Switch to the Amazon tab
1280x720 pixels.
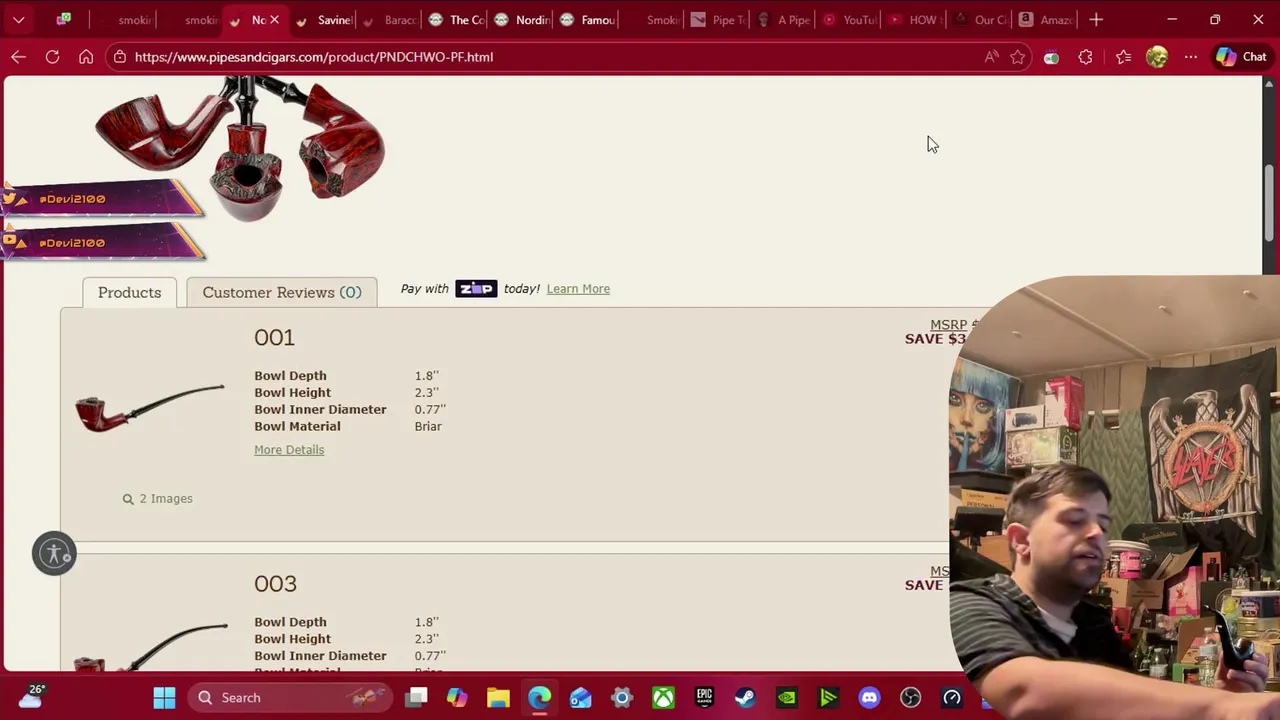(1046, 20)
